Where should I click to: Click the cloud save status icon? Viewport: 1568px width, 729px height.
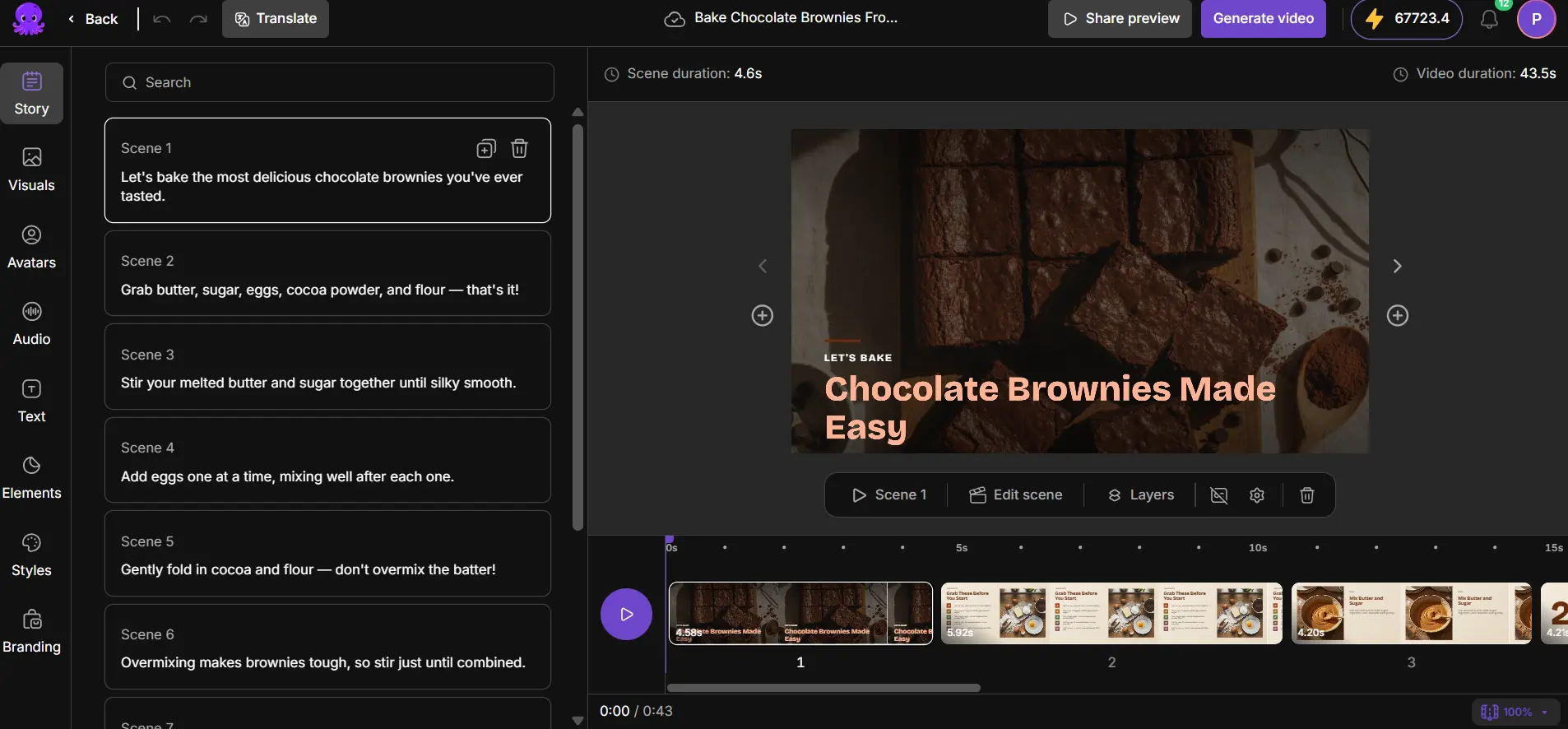click(675, 19)
